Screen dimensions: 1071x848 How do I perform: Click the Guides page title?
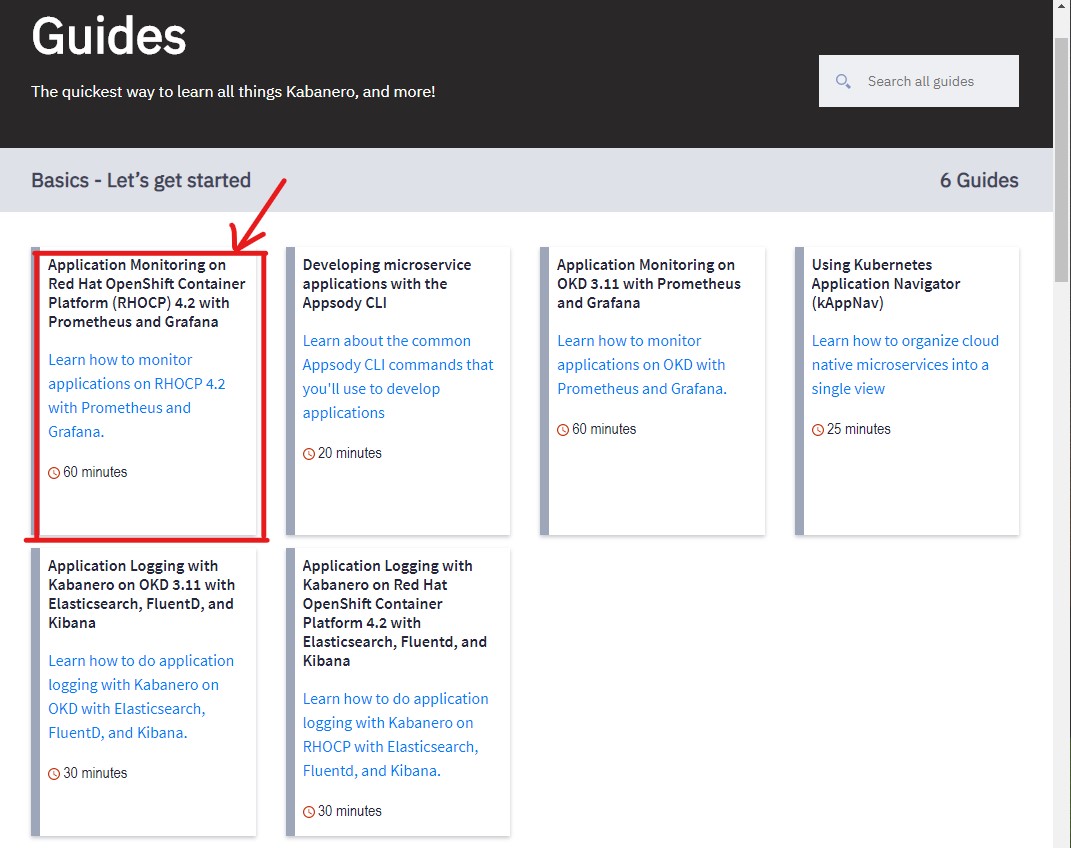109,36
